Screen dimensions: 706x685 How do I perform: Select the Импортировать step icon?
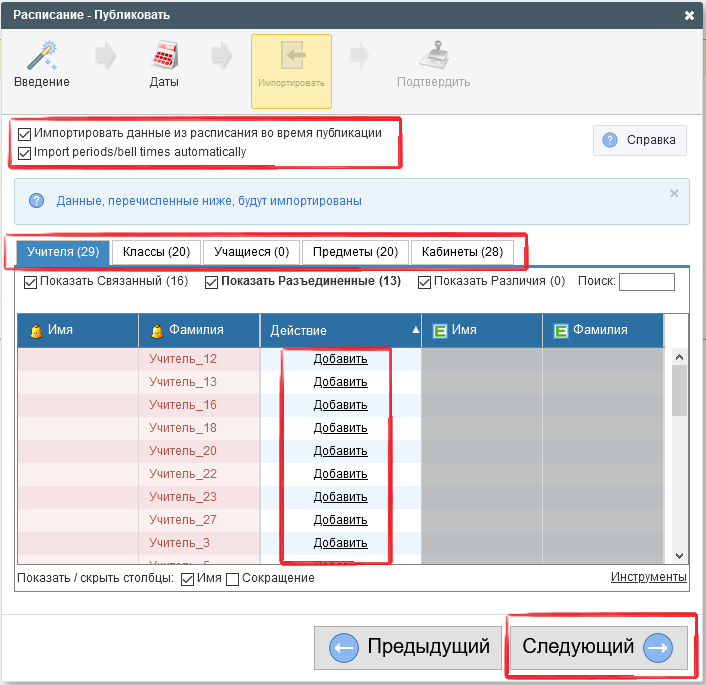[x=291, y=56]
